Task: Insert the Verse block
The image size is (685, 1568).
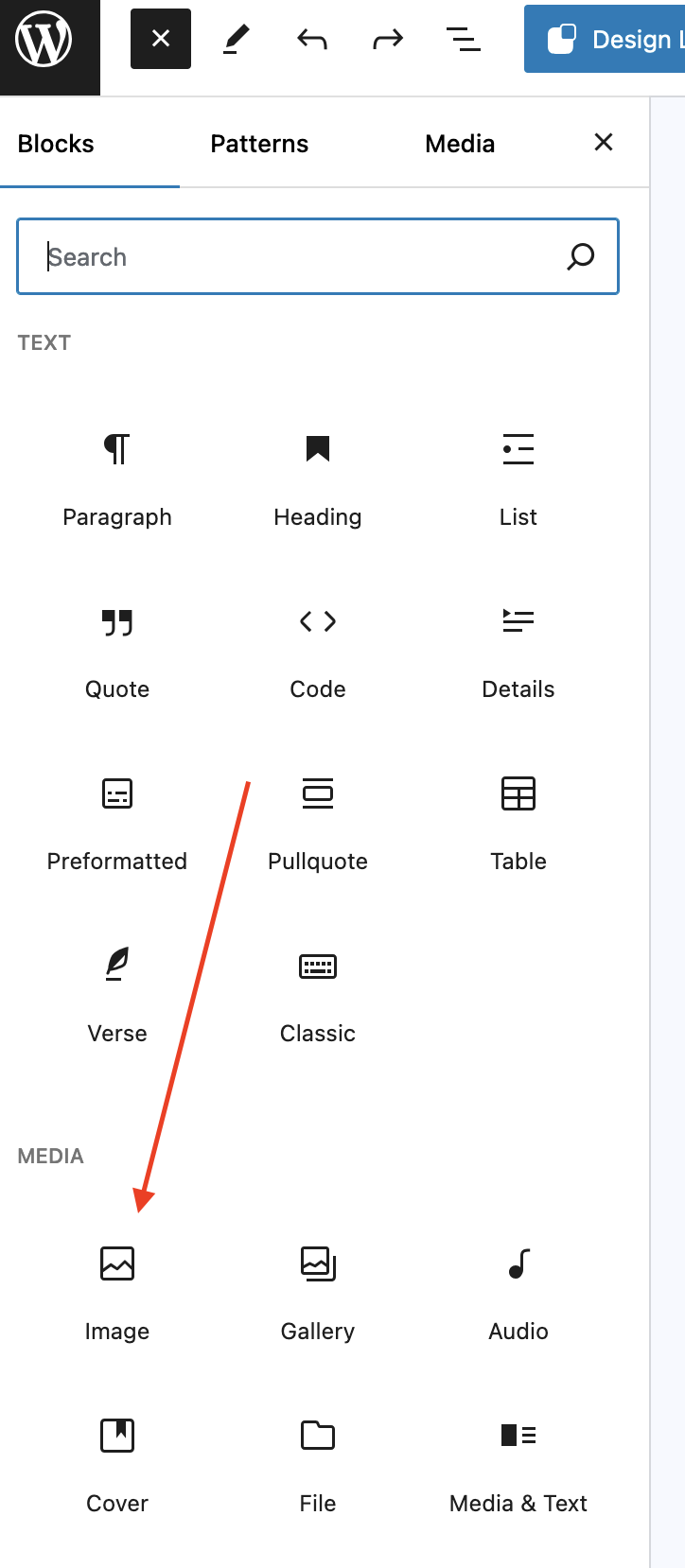Action: 117,994
